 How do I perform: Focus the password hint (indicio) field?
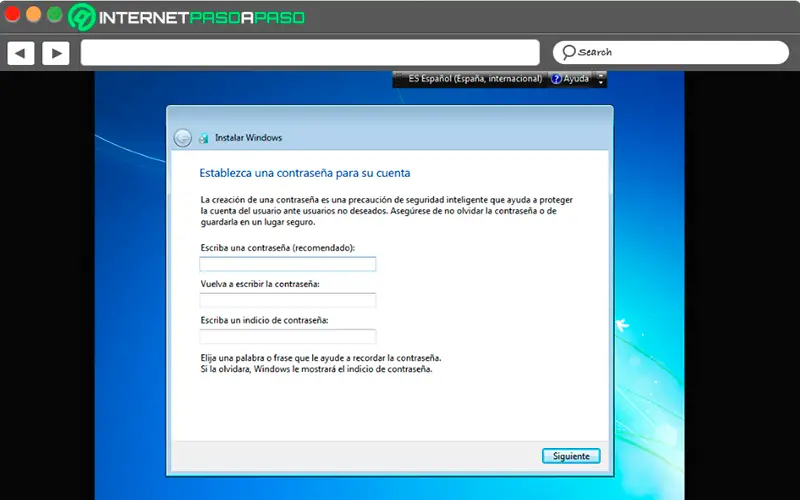[x=288, y=336]
